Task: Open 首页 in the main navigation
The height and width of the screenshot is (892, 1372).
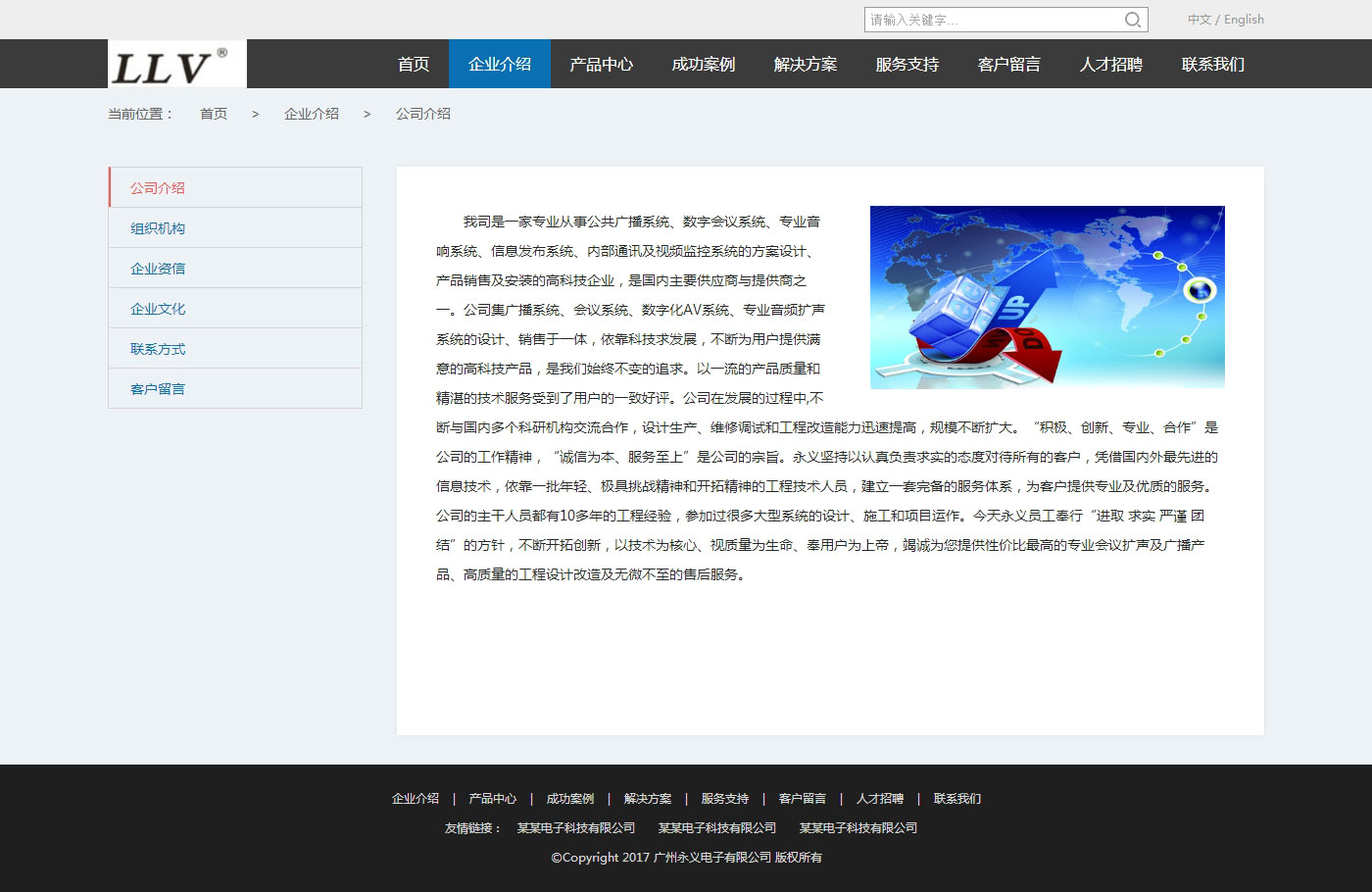Action: (413, 65)
